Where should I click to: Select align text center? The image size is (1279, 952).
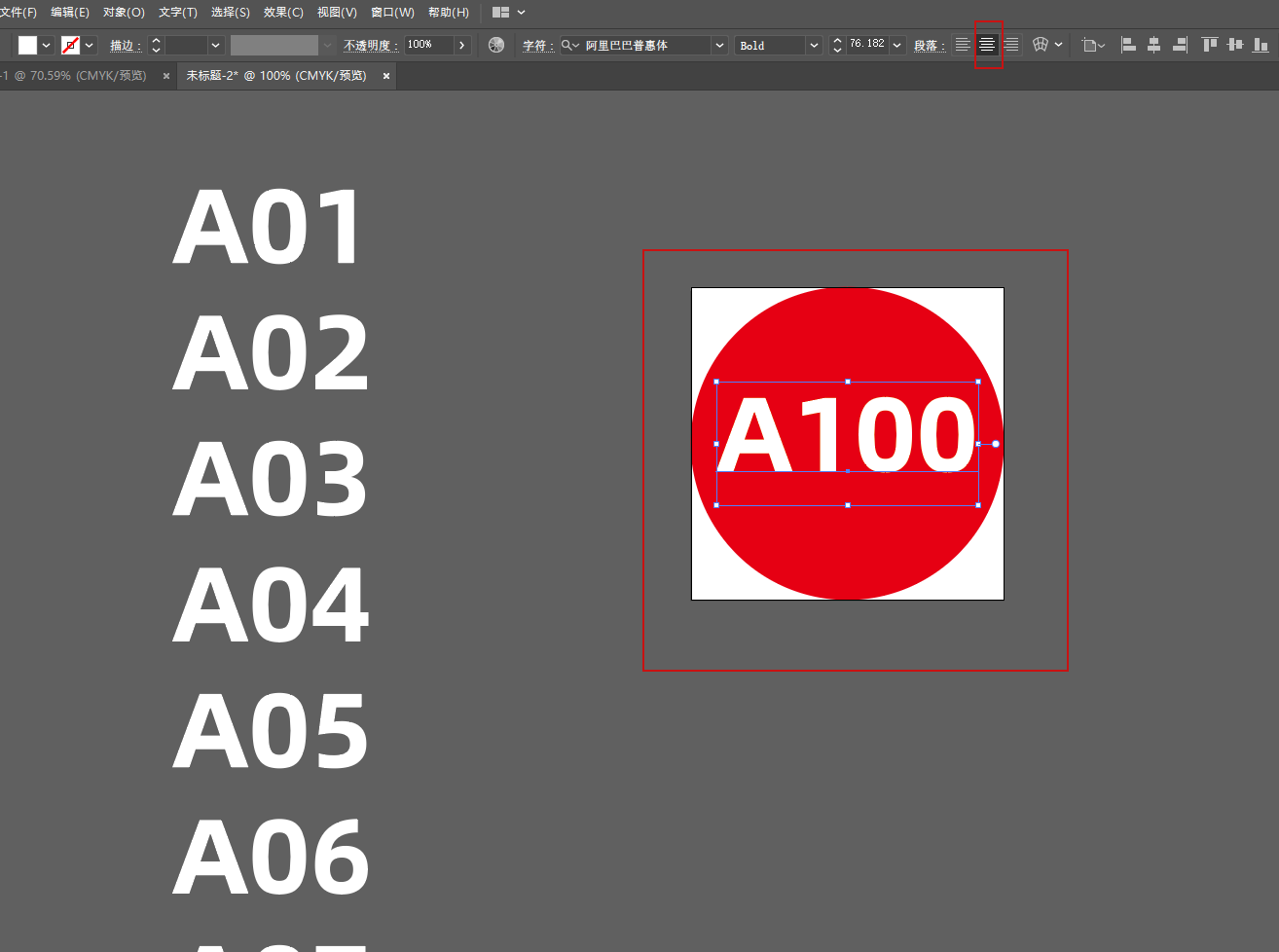[x=987, y=45]
